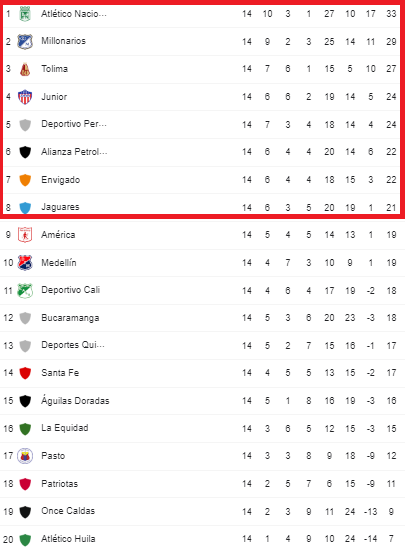Screen dimensions: 405x551
Task: Open the Alianza Petrol... team name
Action: pos(74,152)
